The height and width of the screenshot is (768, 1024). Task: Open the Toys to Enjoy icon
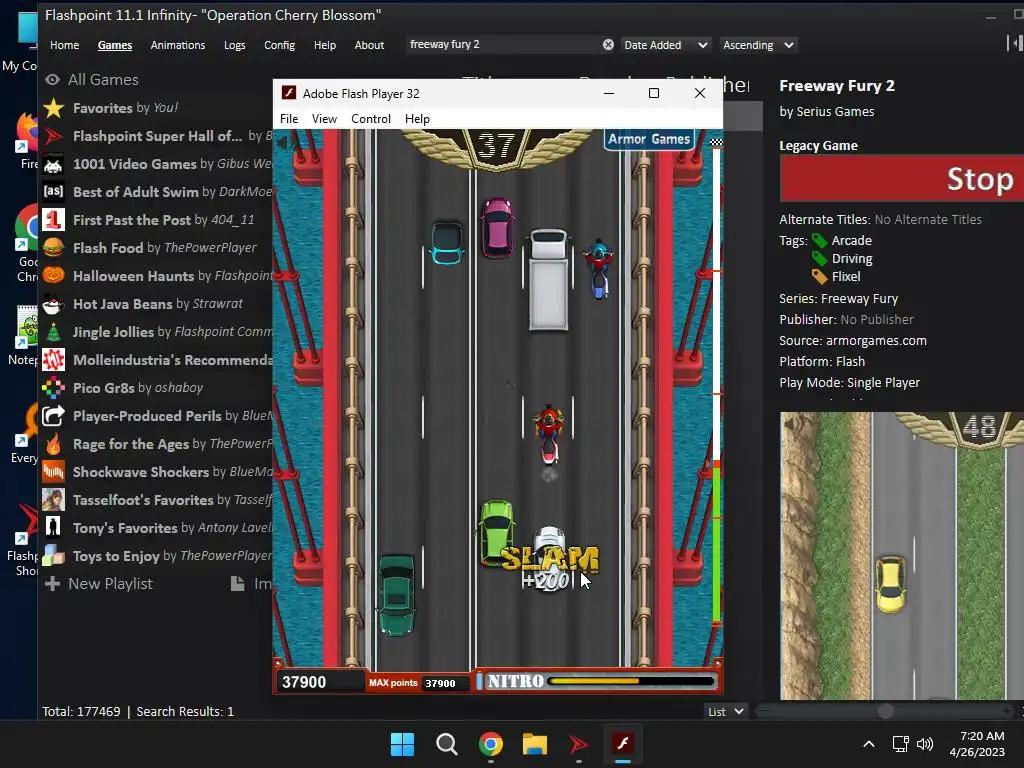point(54,556)
